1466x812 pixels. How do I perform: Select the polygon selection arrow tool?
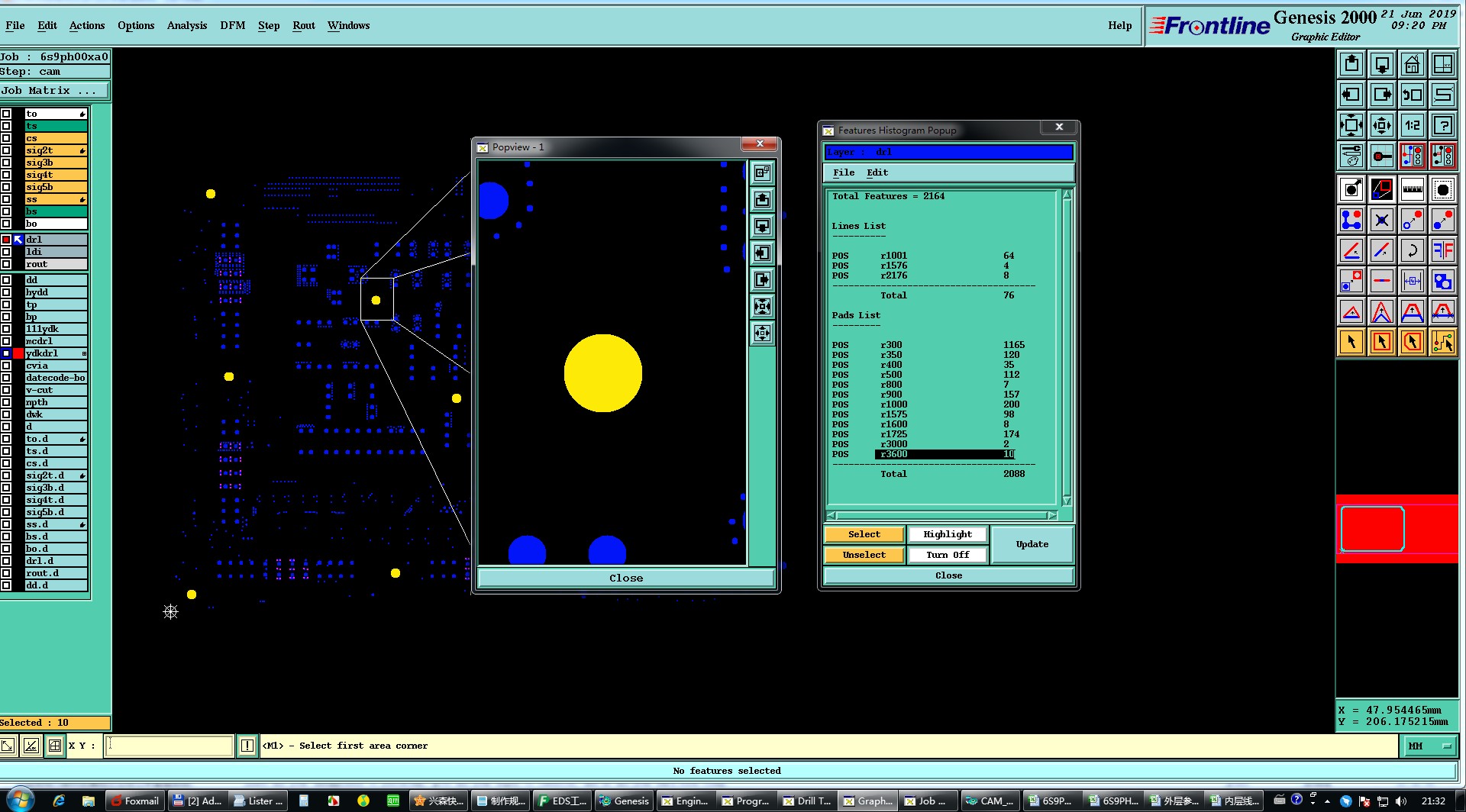(1413, 342)
